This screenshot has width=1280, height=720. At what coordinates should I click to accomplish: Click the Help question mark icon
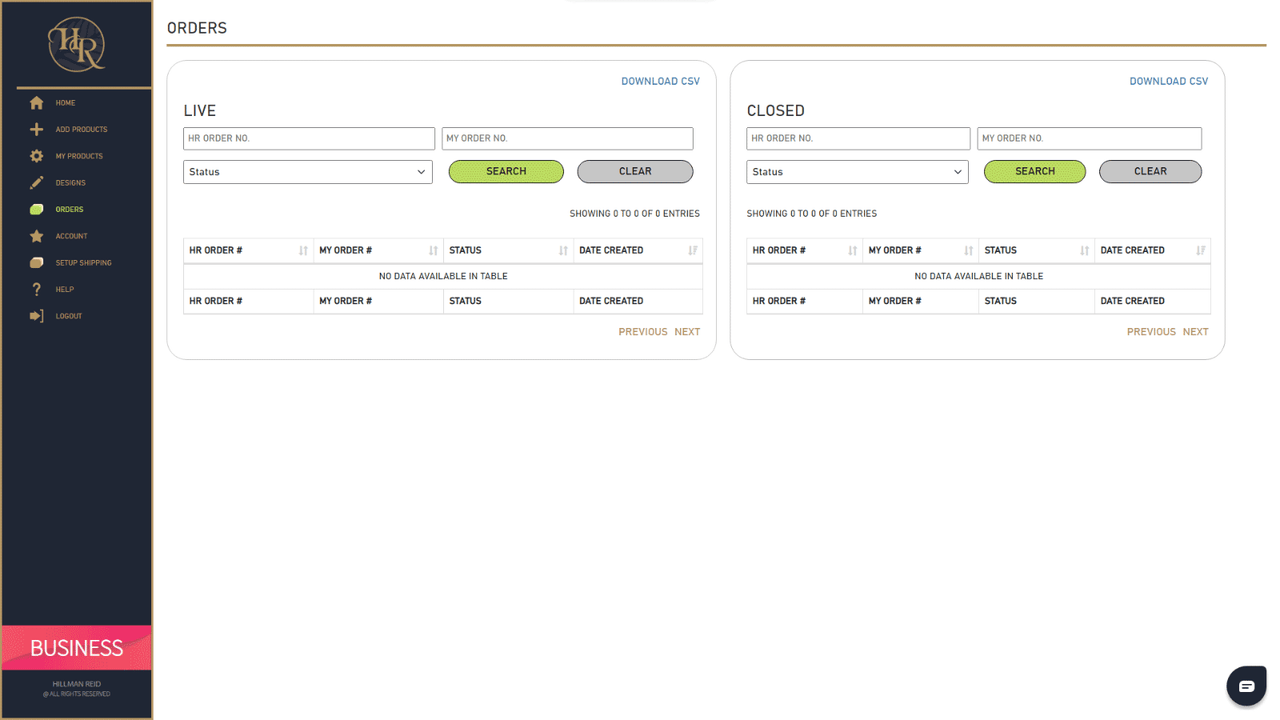pyautogui.click(x=37, y=289)
